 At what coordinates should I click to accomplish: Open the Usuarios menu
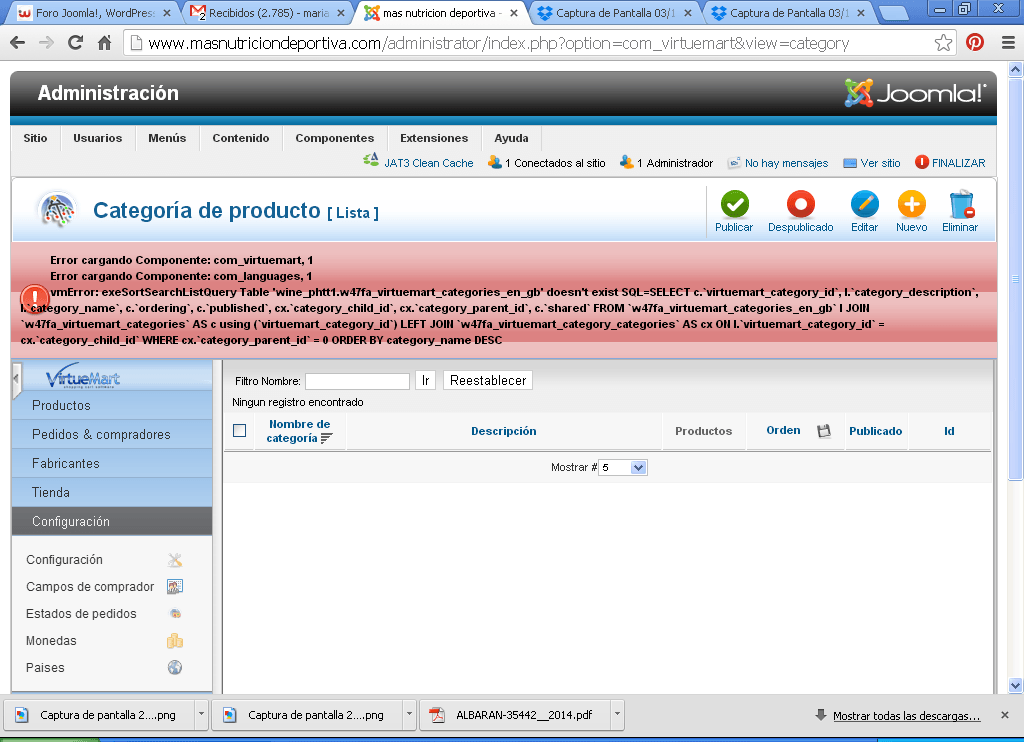pyautogui.click(x=97, y=138)
